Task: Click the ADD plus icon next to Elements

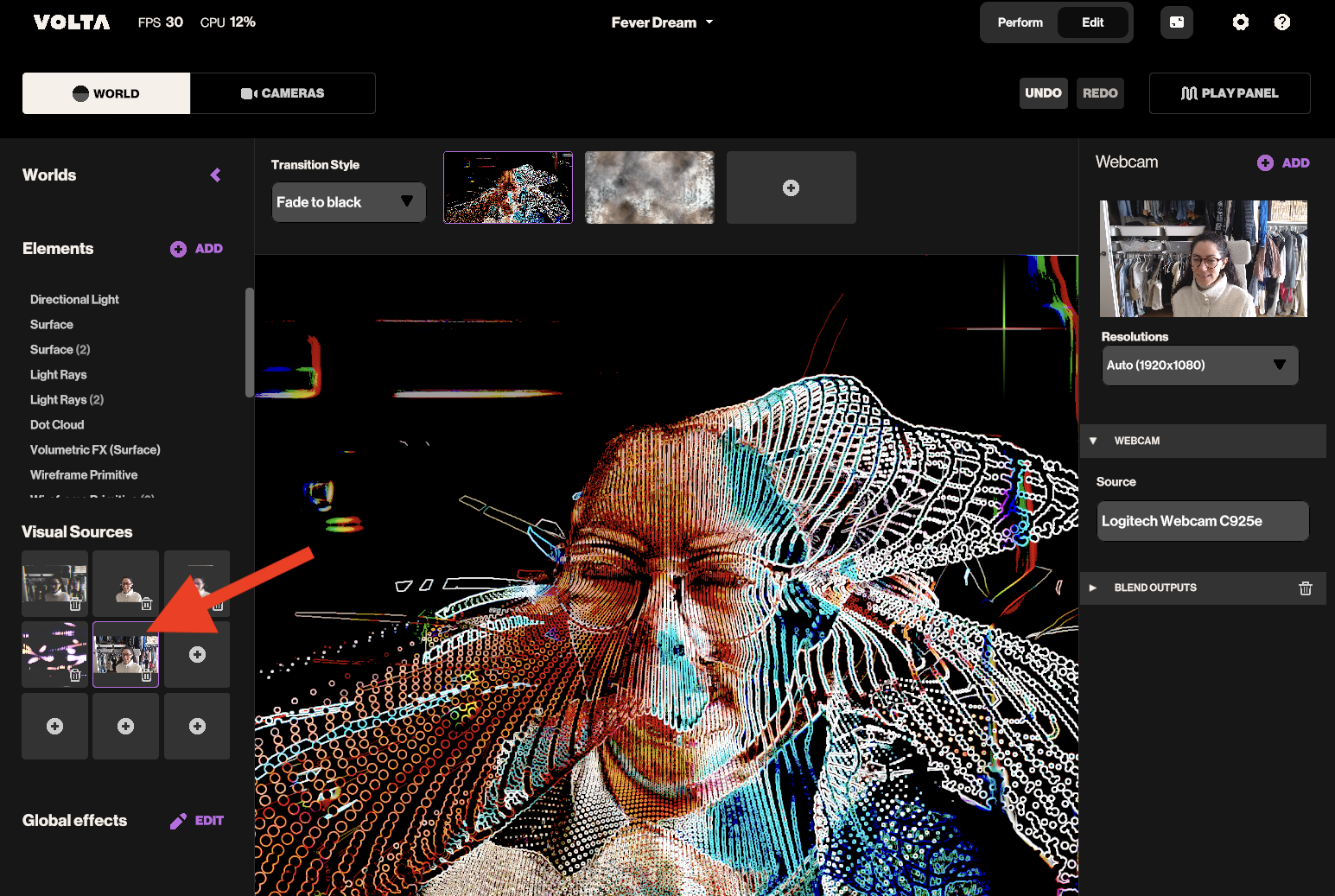Action: [178, 249]
